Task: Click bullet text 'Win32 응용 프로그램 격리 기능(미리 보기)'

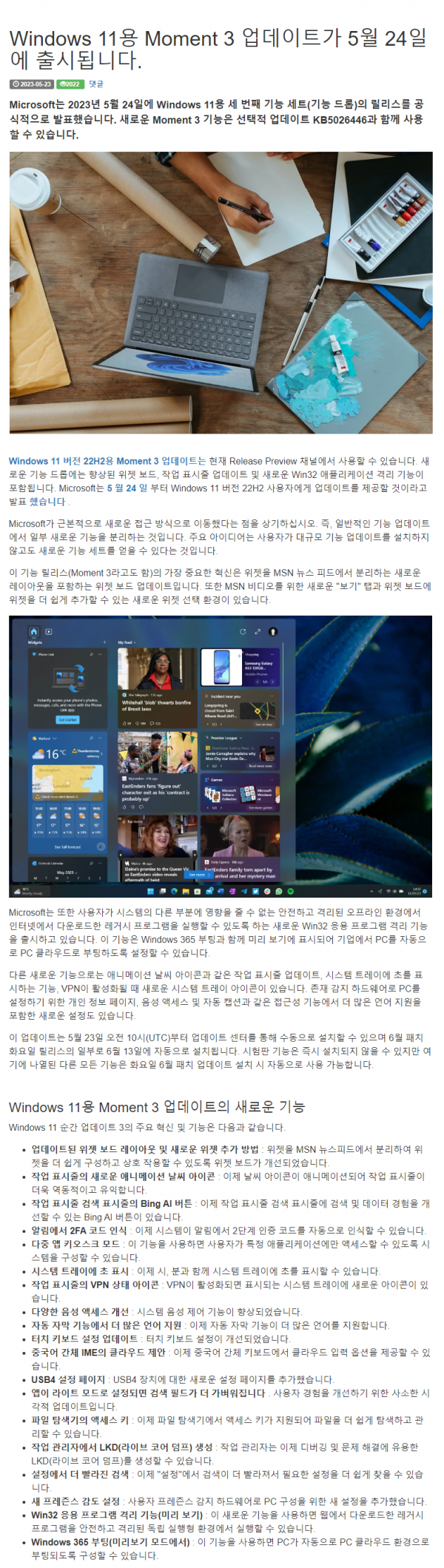Action: [118, 1515]
